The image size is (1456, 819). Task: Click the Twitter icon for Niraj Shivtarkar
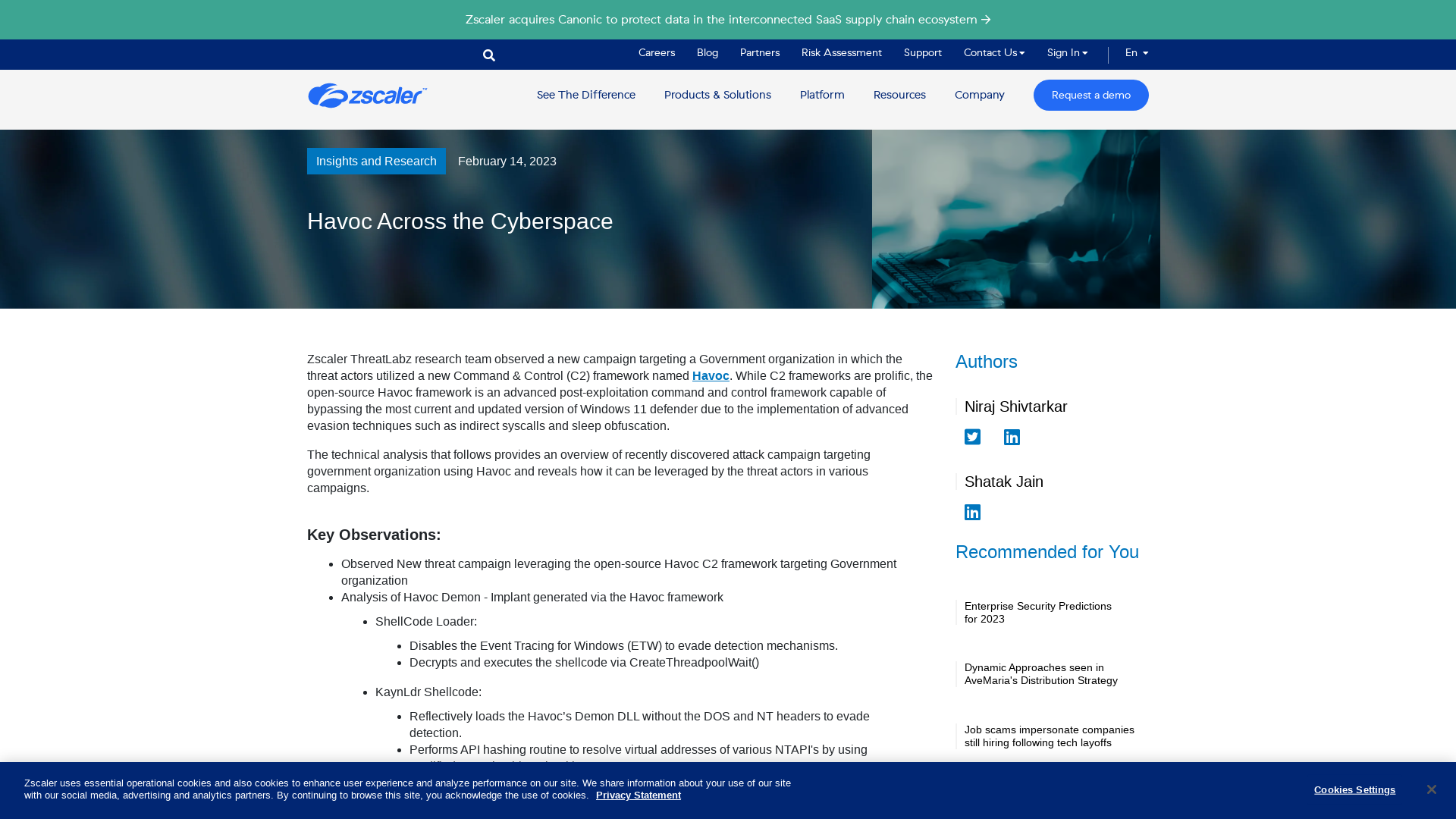point(973,436)
